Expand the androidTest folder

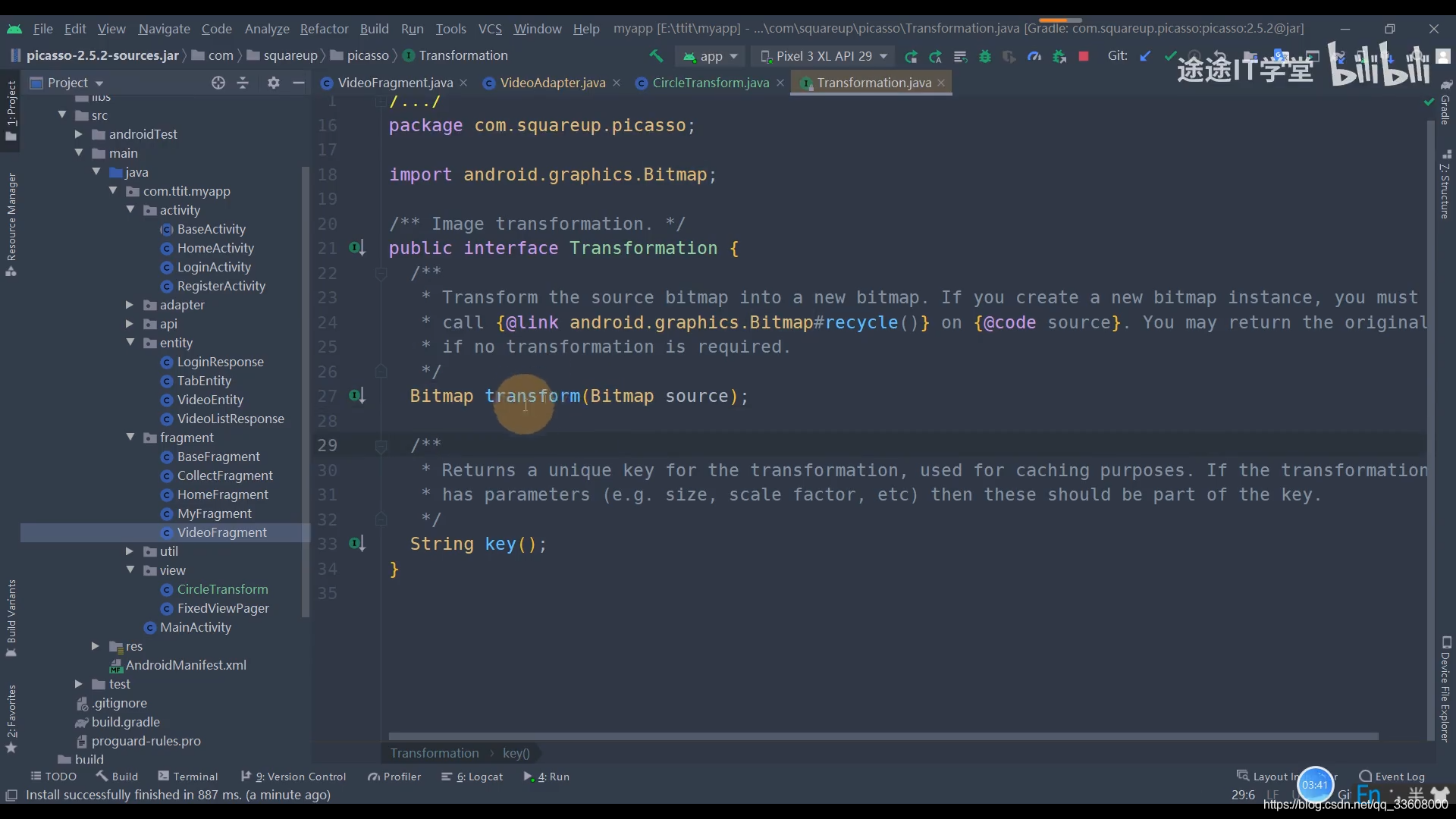coord(78,134)
